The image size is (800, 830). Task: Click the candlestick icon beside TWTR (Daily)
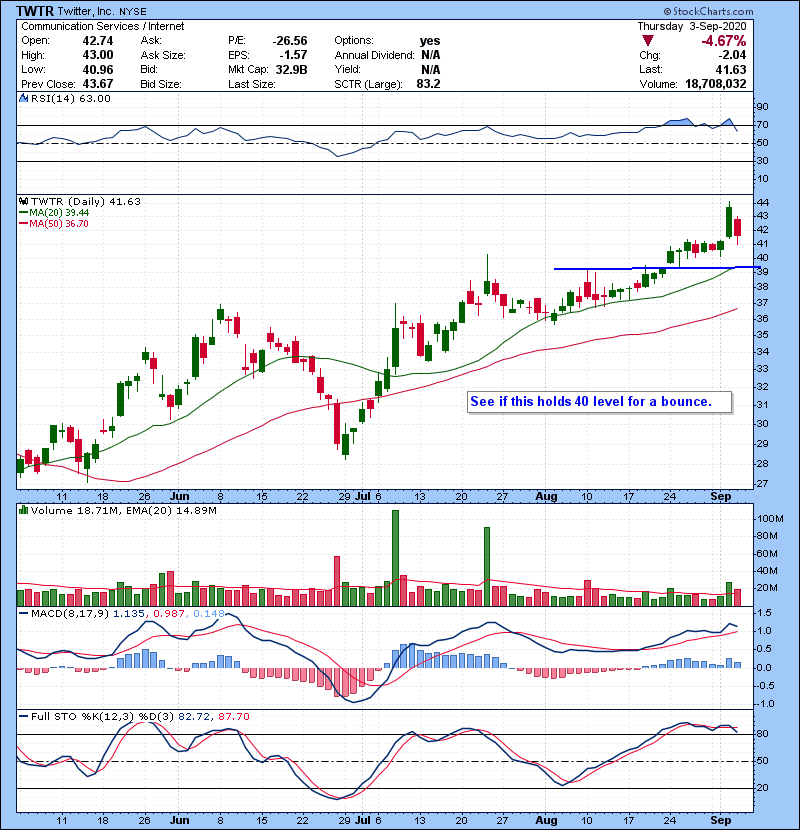coord(23,201)
